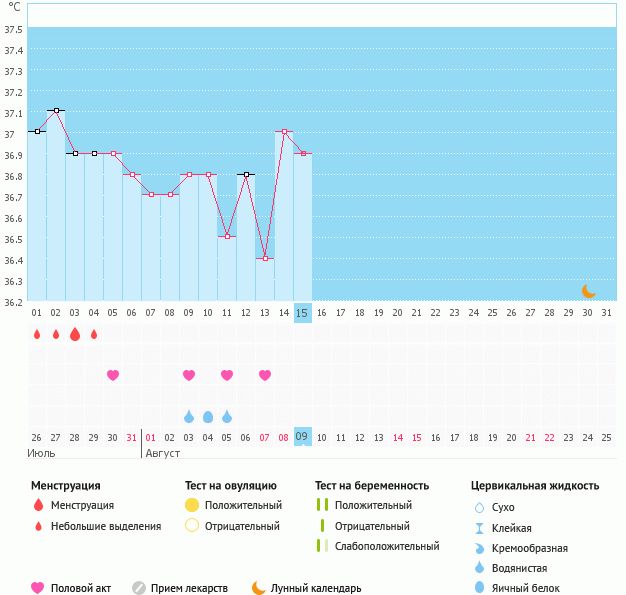Click the red drop icon beside Менструация legend
This screenshot has height=595, width=626.
point(38,505)
